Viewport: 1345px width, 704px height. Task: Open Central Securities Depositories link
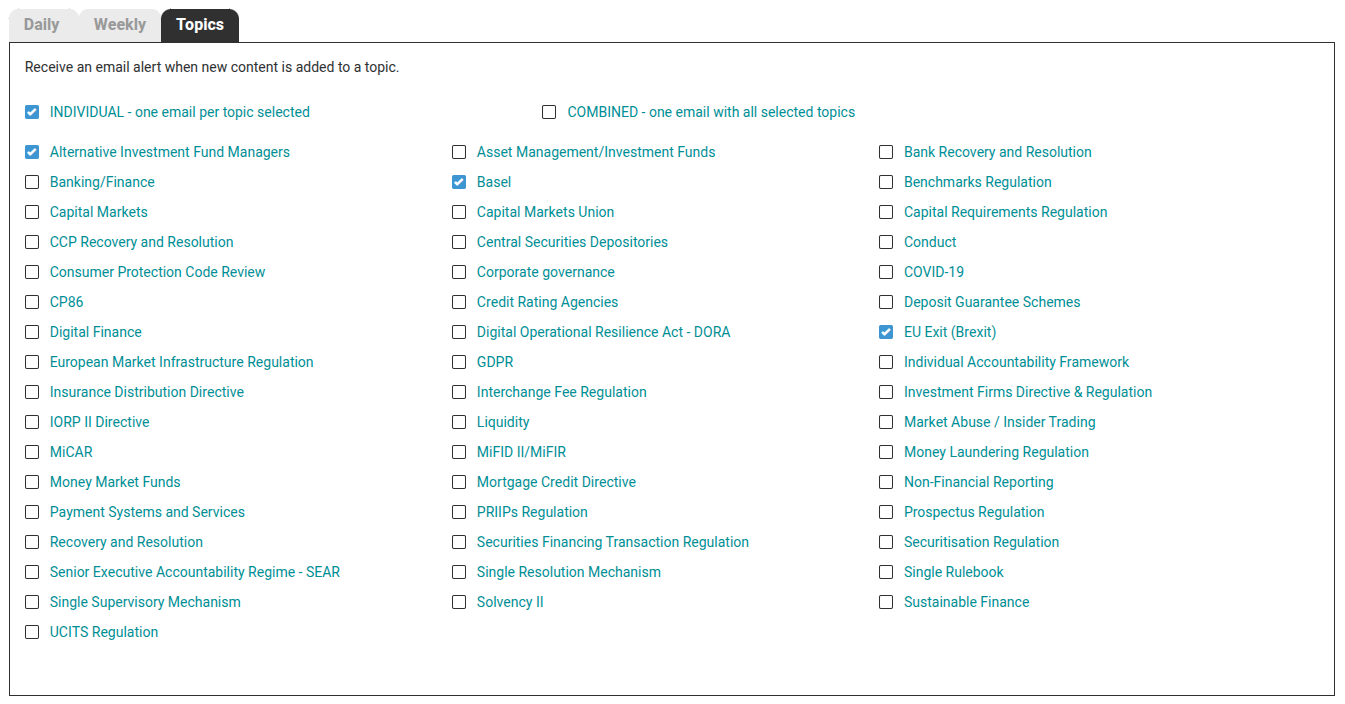click(572, 242)
